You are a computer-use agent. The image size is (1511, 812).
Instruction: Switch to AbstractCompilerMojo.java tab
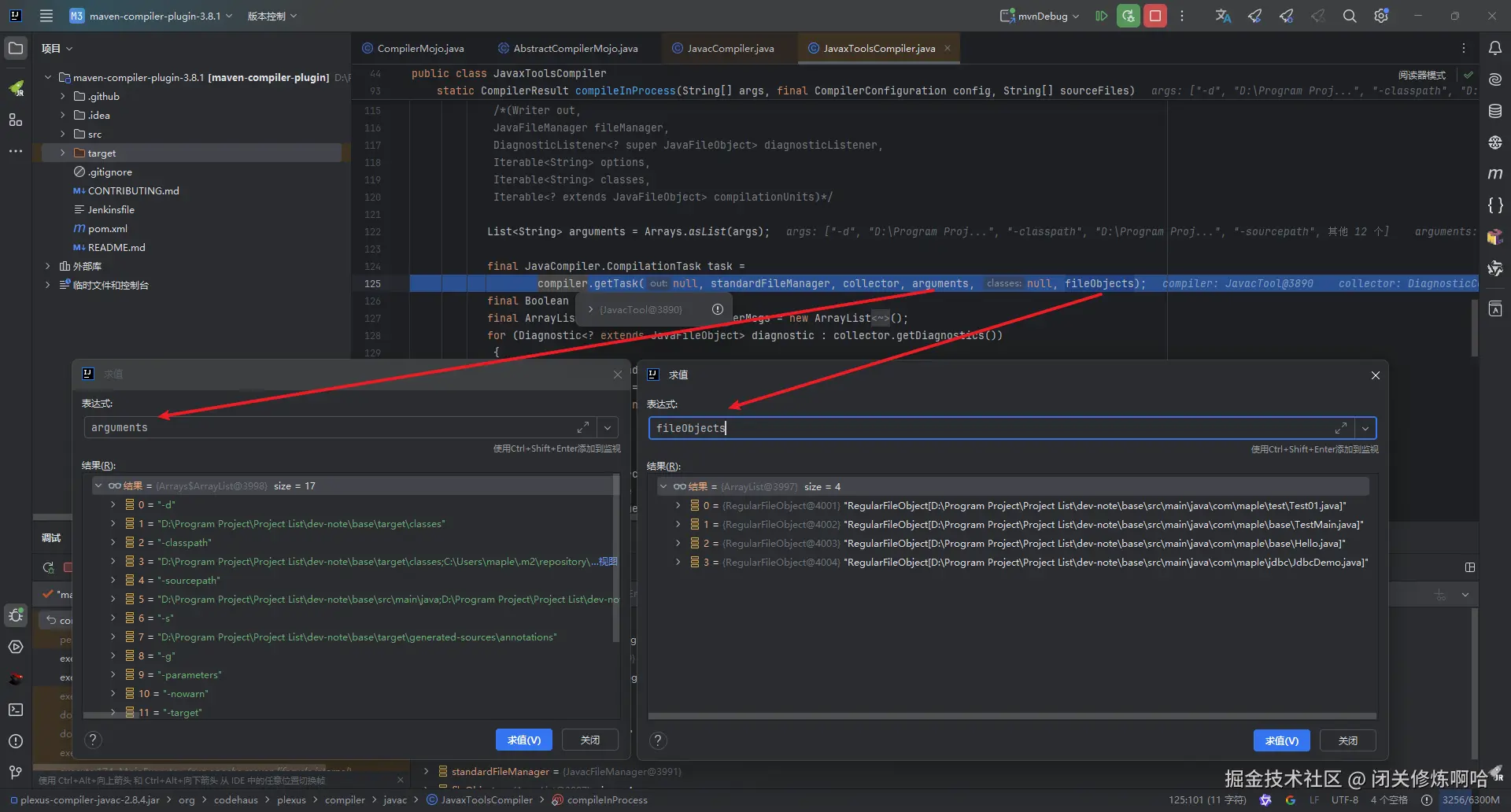tap(567, 48)
